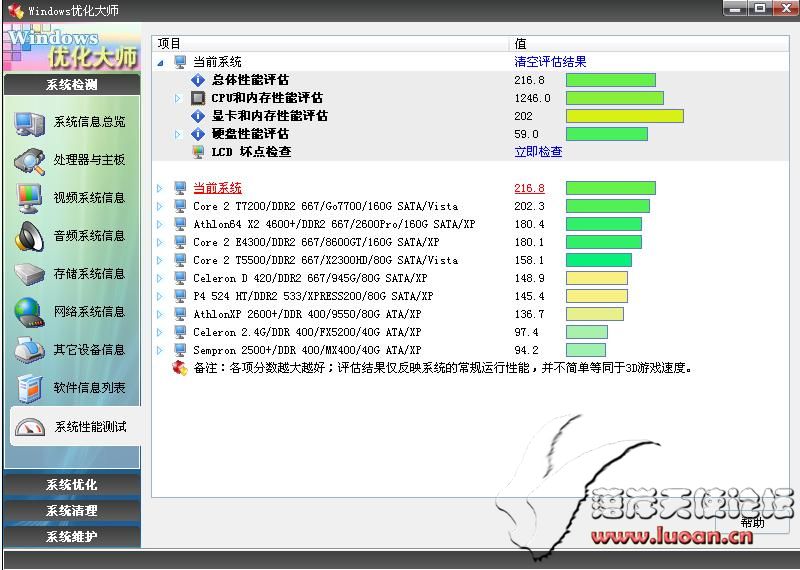800x570 pixels.
Task: Click the red 216.8 score link
Action: [529, 188]
